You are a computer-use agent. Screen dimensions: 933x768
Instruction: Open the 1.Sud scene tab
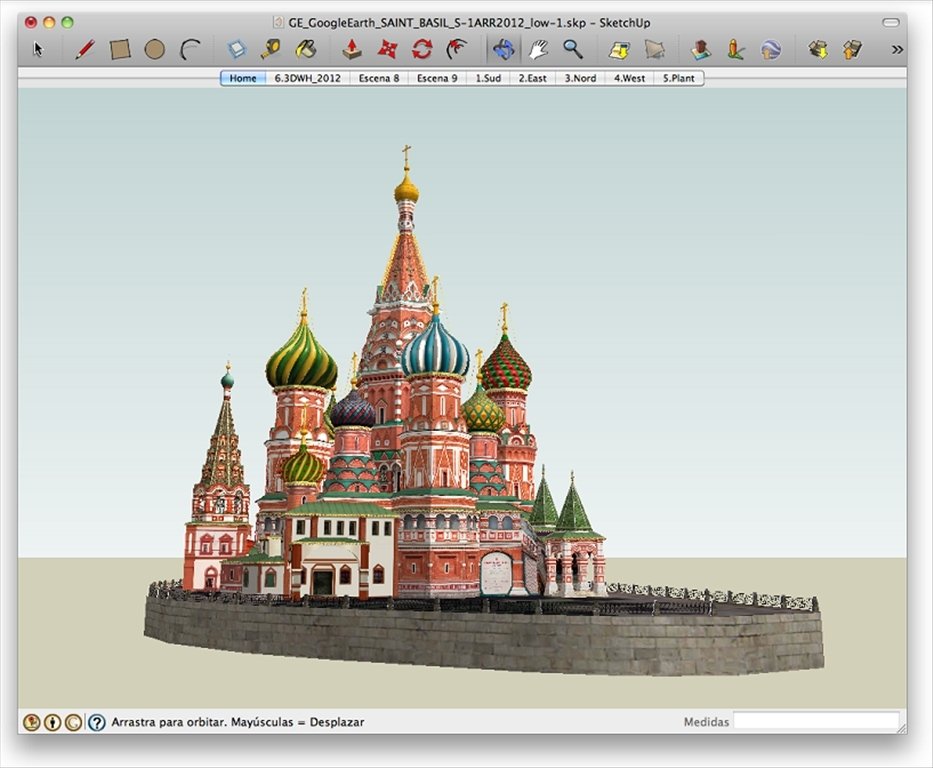(488, 78)
